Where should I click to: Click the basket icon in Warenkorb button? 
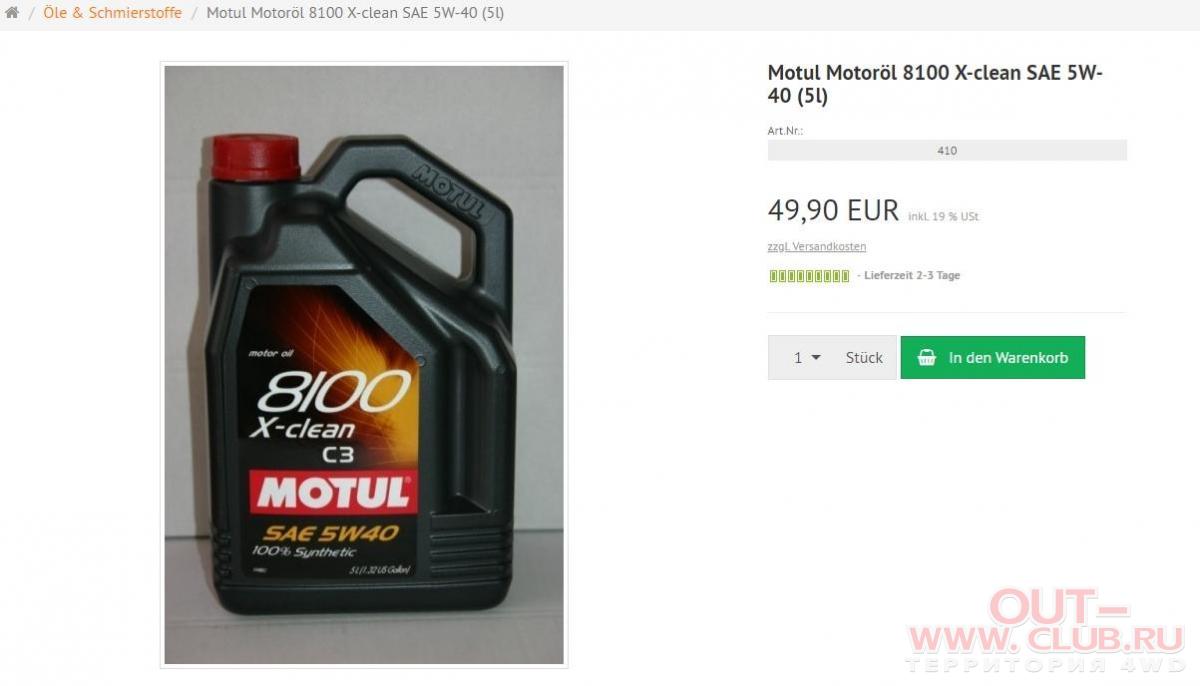(927, 357)
